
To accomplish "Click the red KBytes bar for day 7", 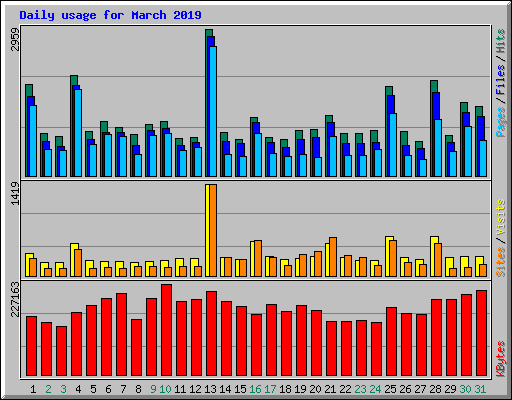I will 121,335.
